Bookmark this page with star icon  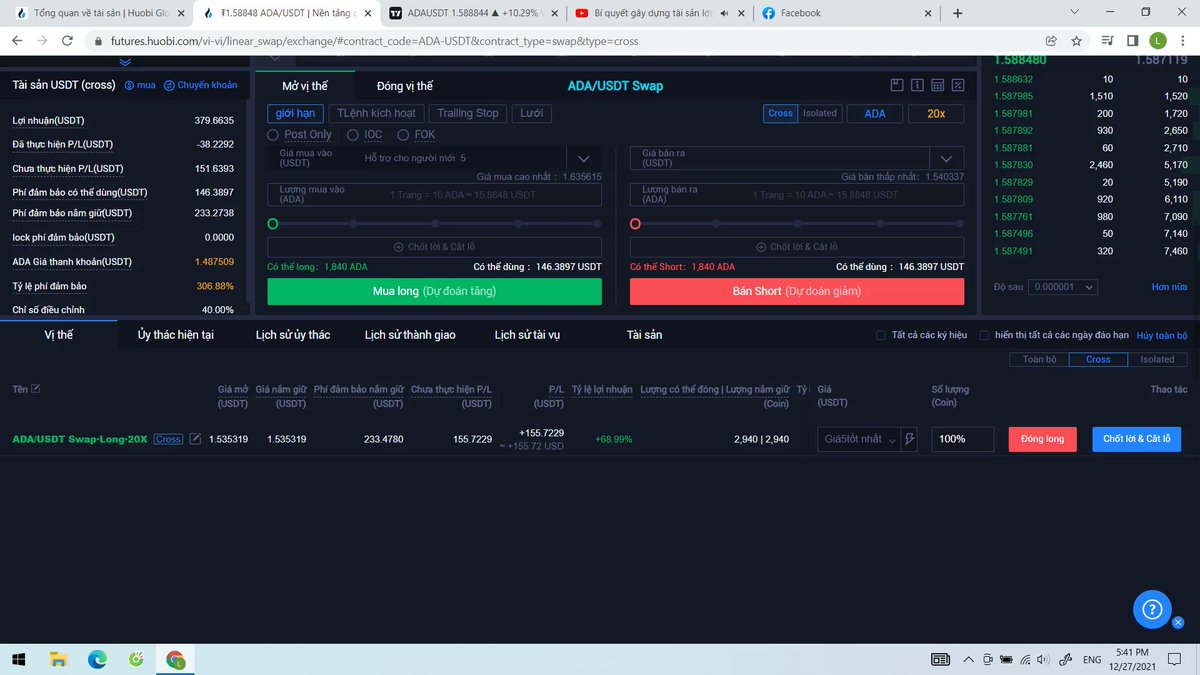(x=1076, y=41)
